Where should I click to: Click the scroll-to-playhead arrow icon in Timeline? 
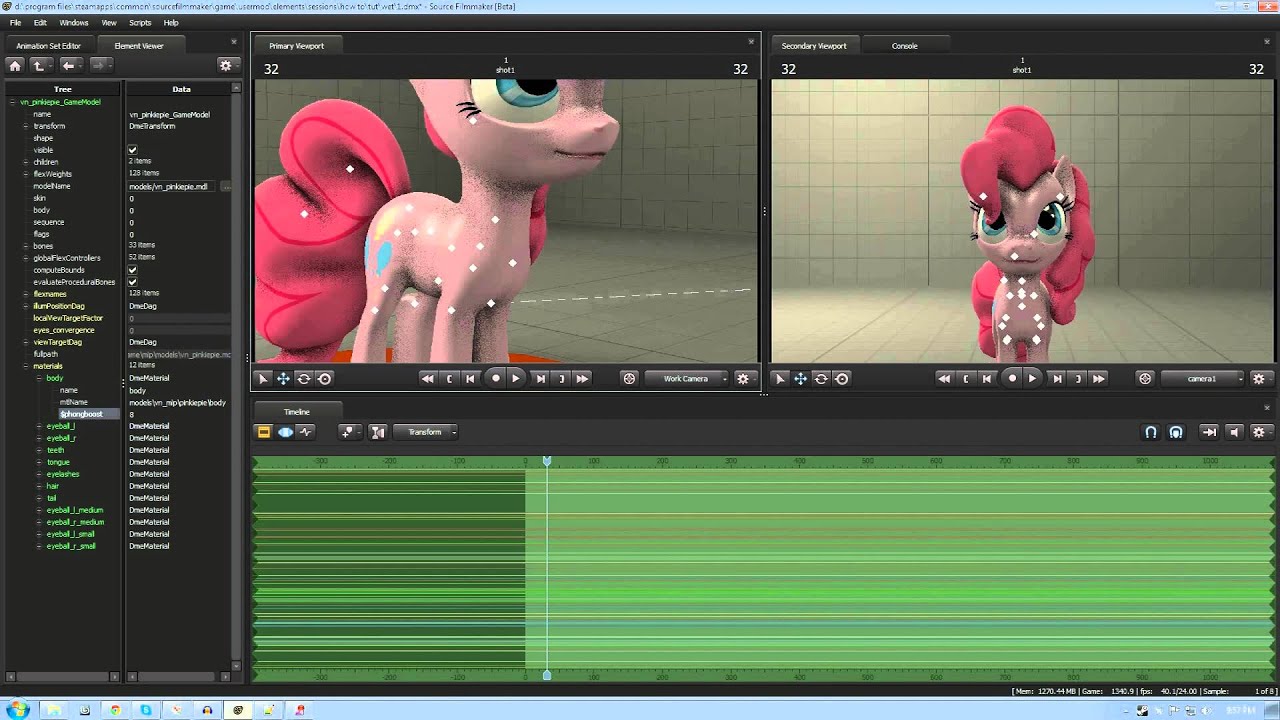tap(1209, 432)
